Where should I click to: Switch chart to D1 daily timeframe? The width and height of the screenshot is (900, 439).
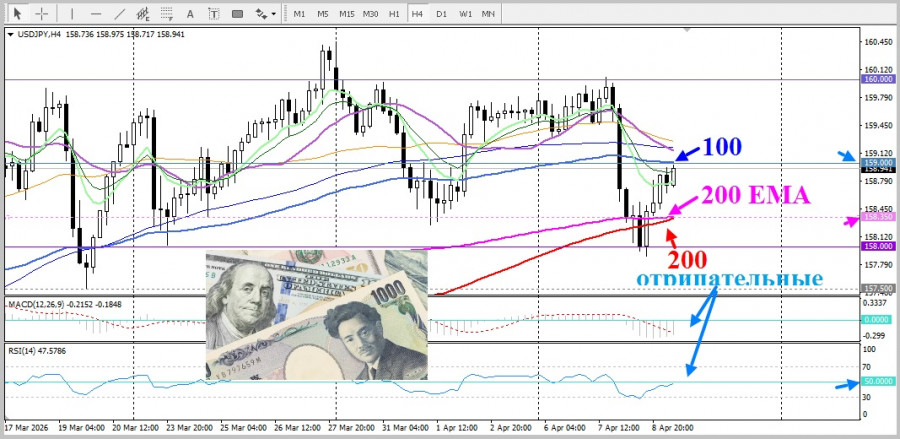tap(441, 13)
